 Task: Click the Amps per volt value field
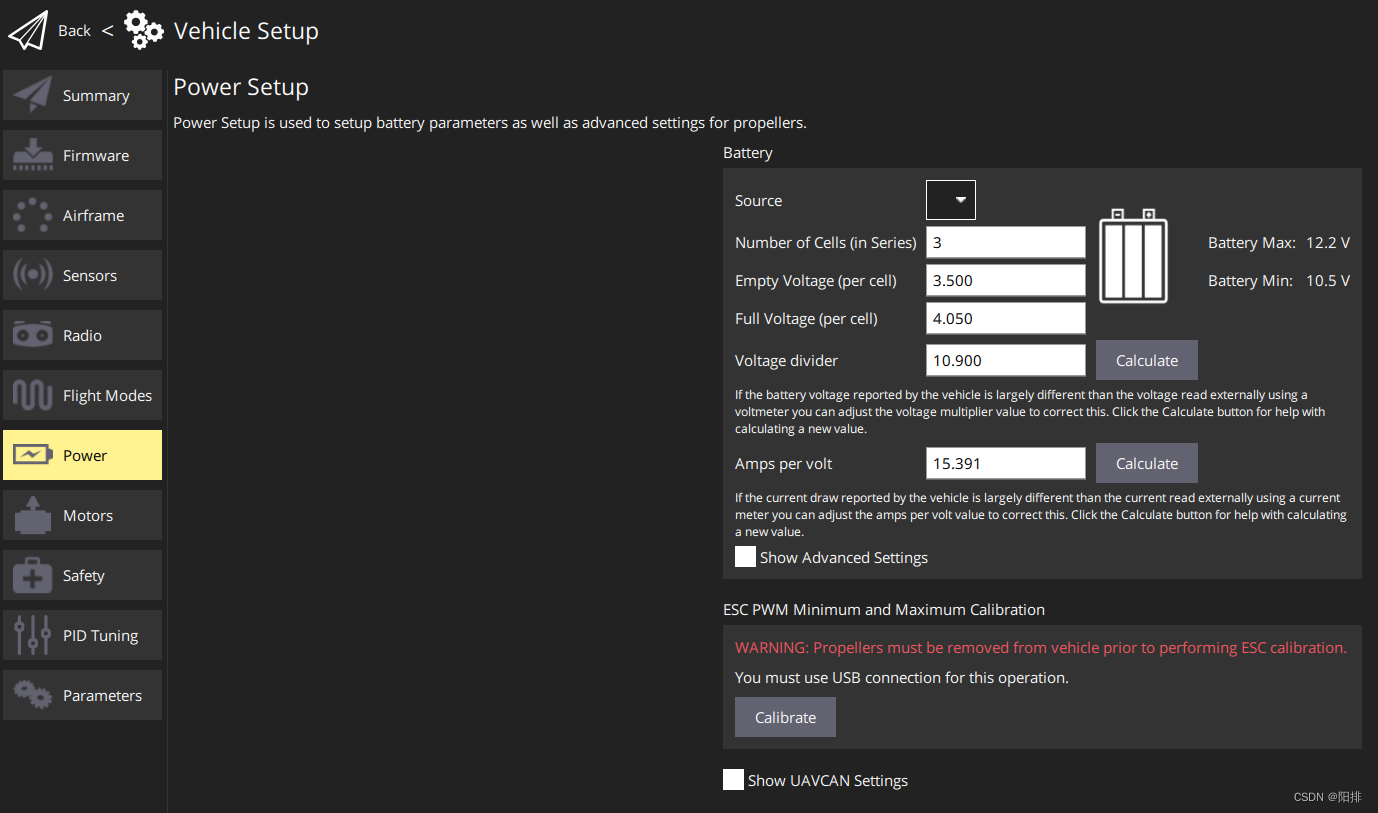[x=1006, y=463]
